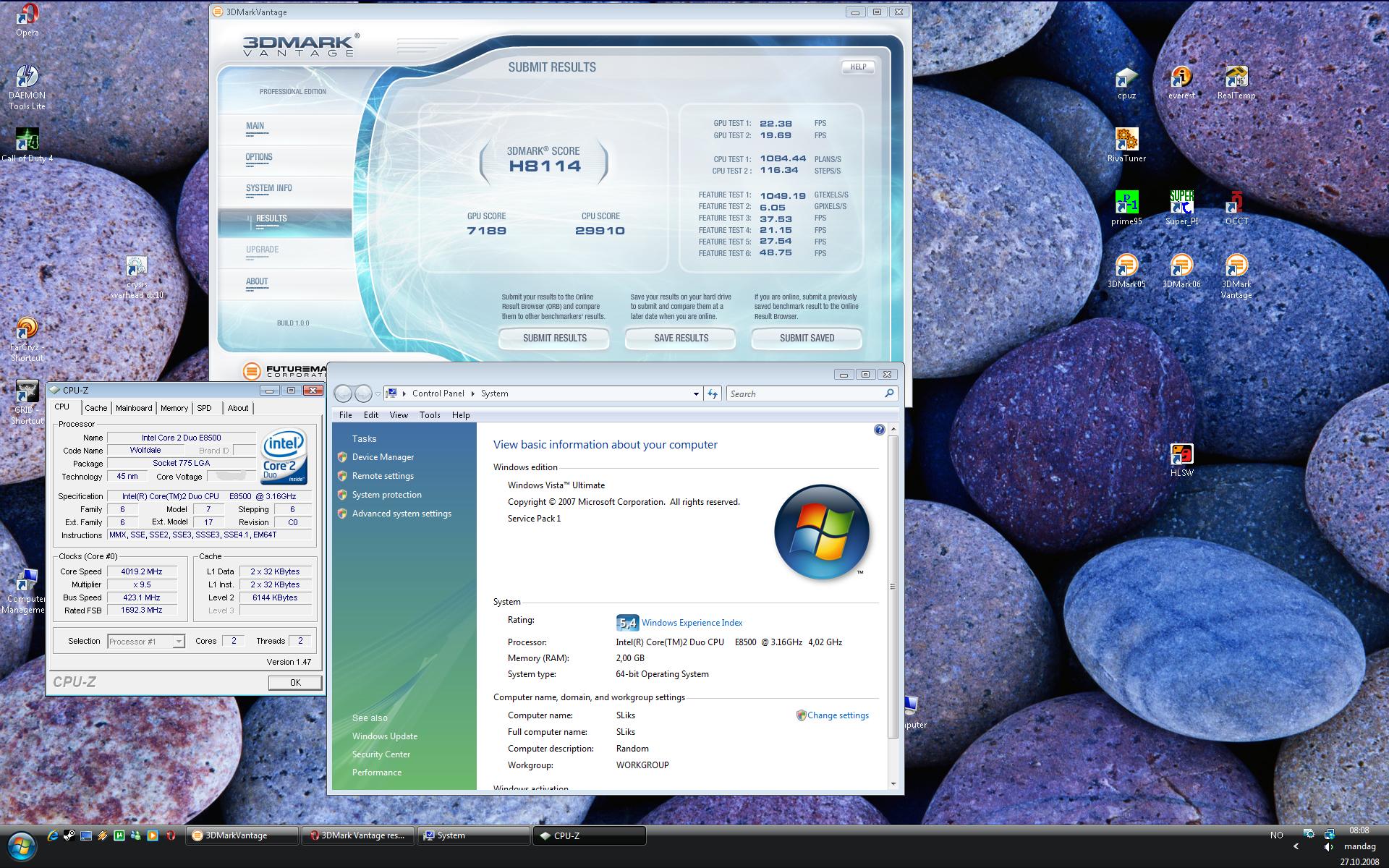1389x868 pixels.
Task: Open Advanced system settings
Action: click(402, 514)
